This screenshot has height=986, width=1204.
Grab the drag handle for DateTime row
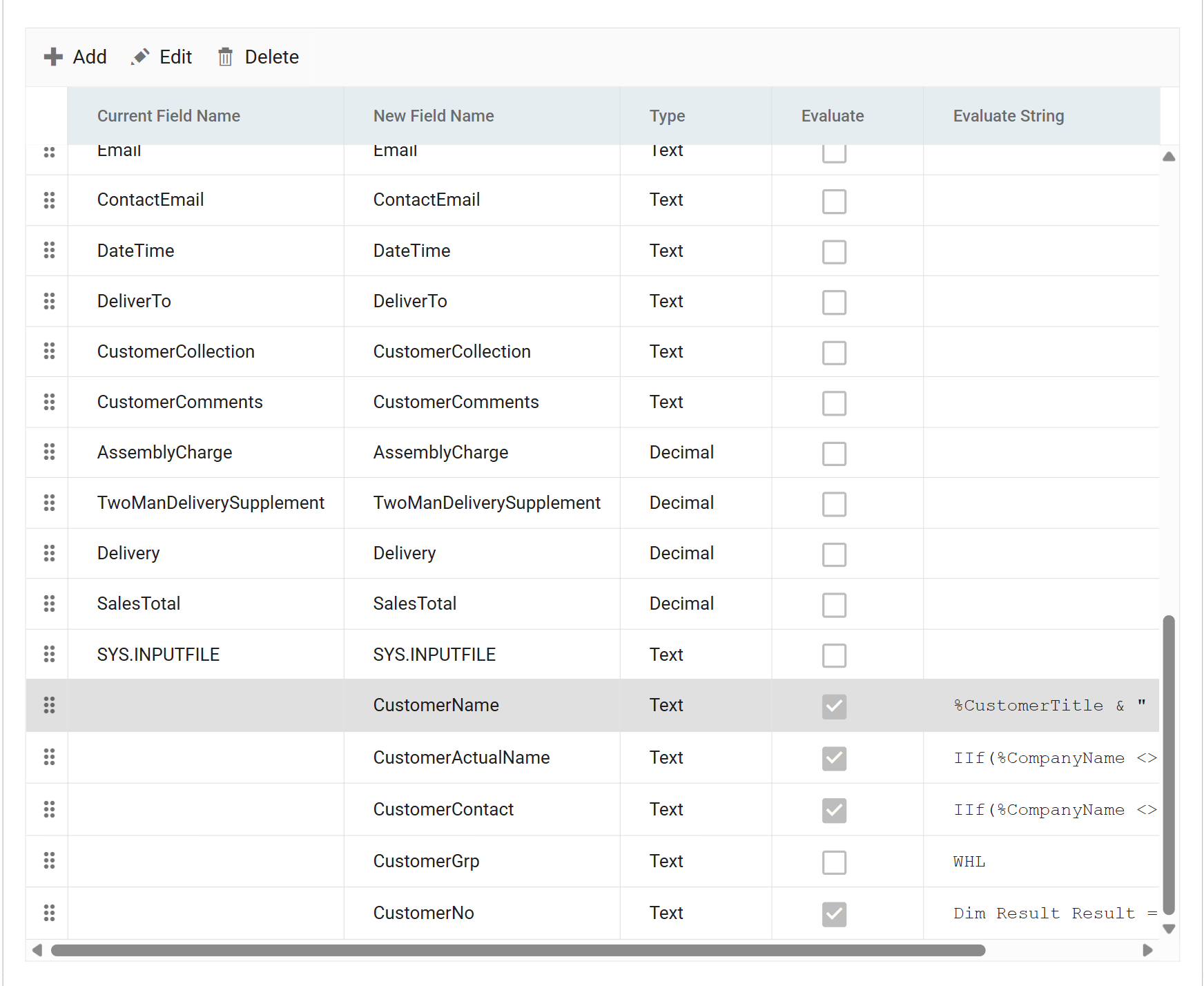[x=49, y=251]
